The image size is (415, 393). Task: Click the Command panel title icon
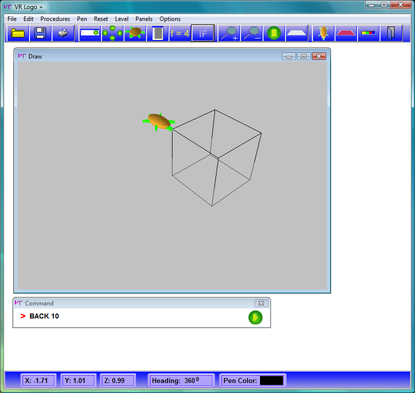[18, 303]
